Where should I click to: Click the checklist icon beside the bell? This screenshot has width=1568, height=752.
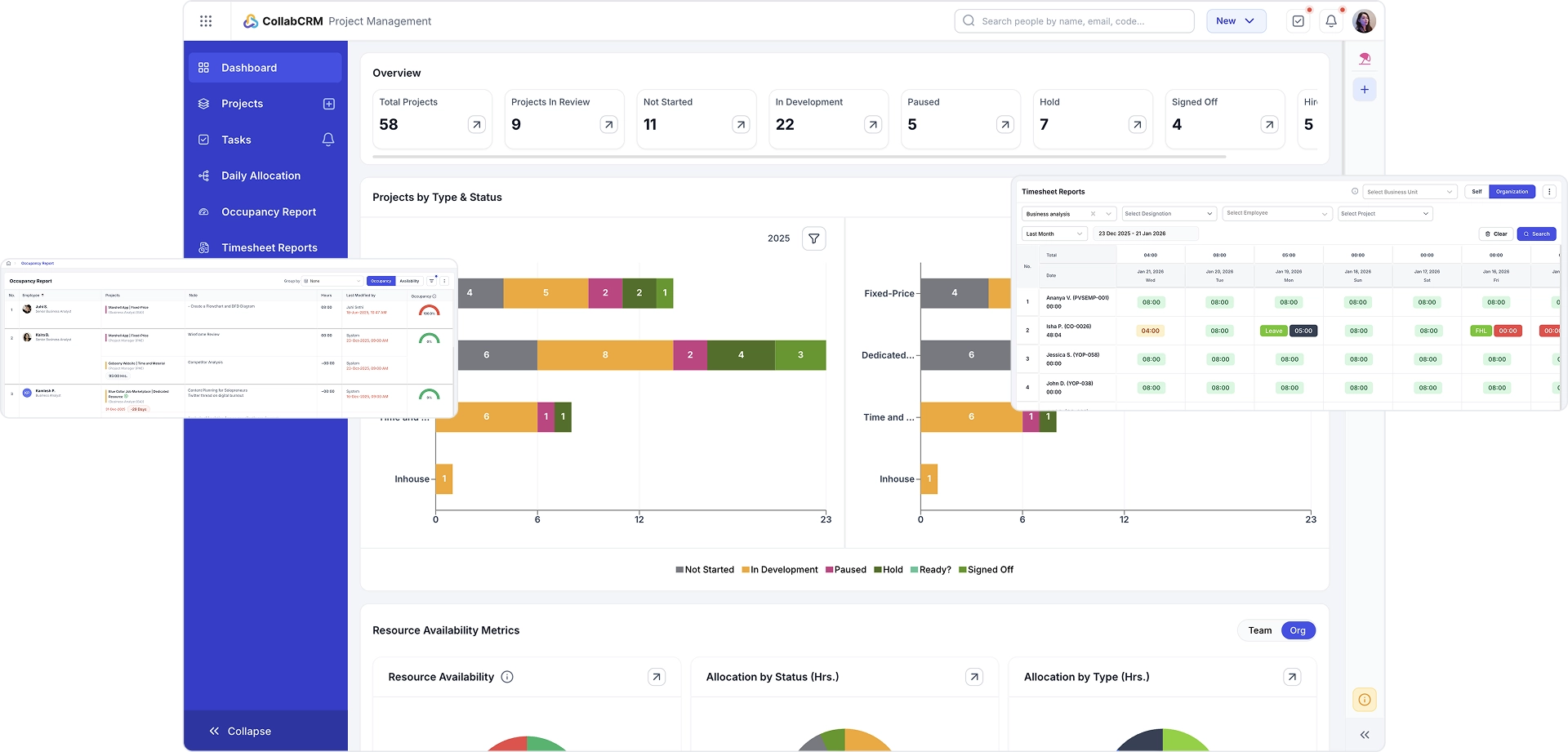click(1298, 20)
